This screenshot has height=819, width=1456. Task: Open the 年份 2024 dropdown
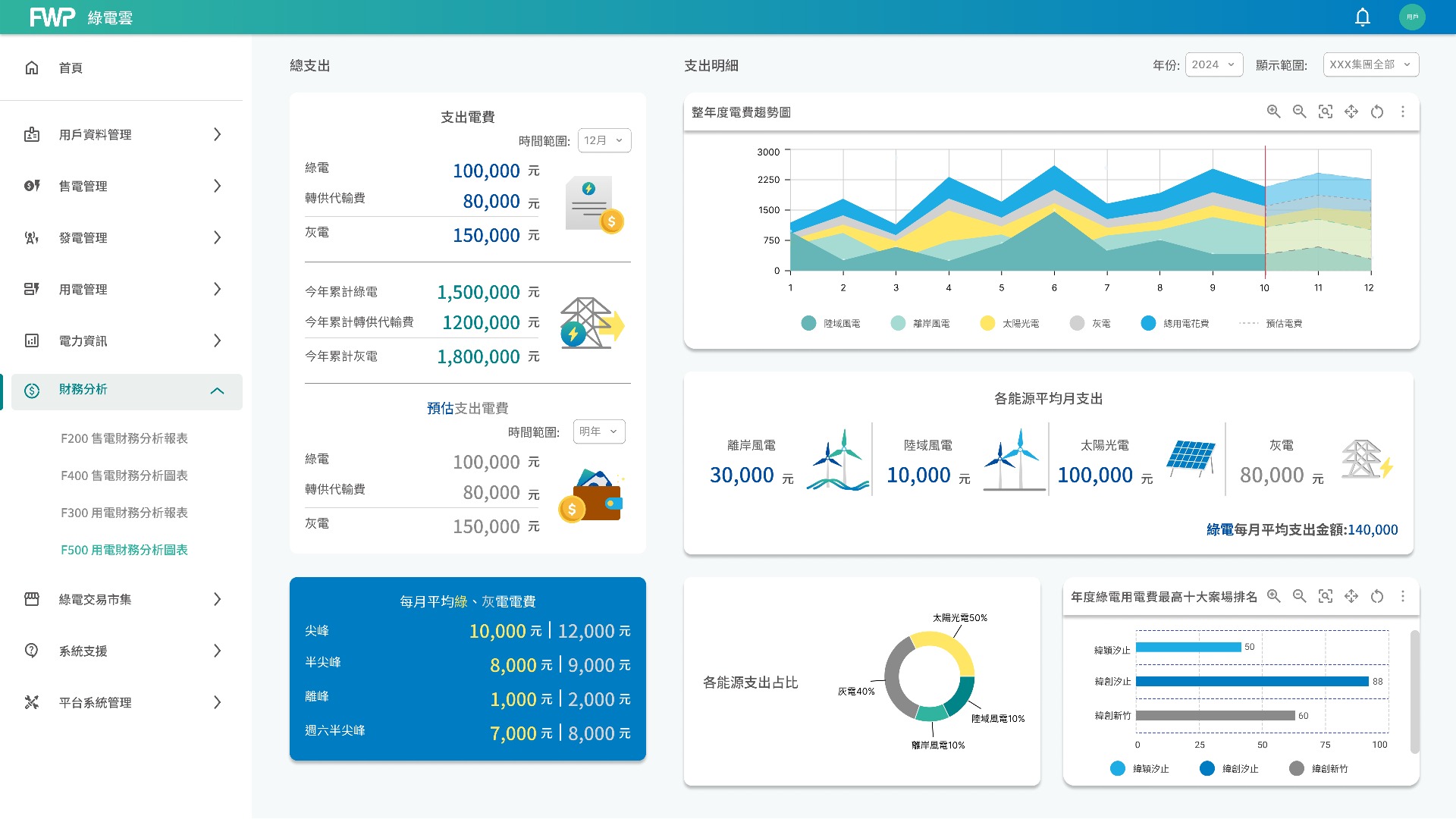(1214, 65)
